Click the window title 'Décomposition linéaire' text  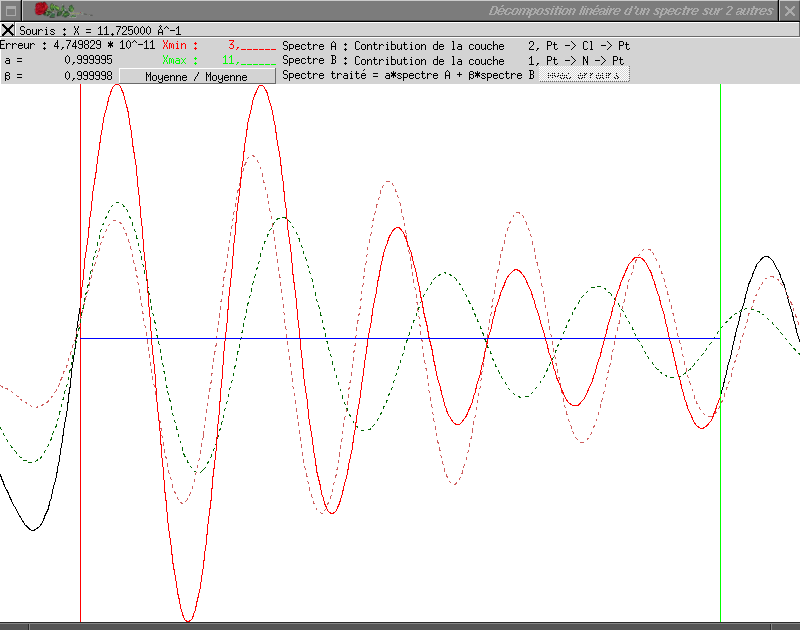point(631,11)
